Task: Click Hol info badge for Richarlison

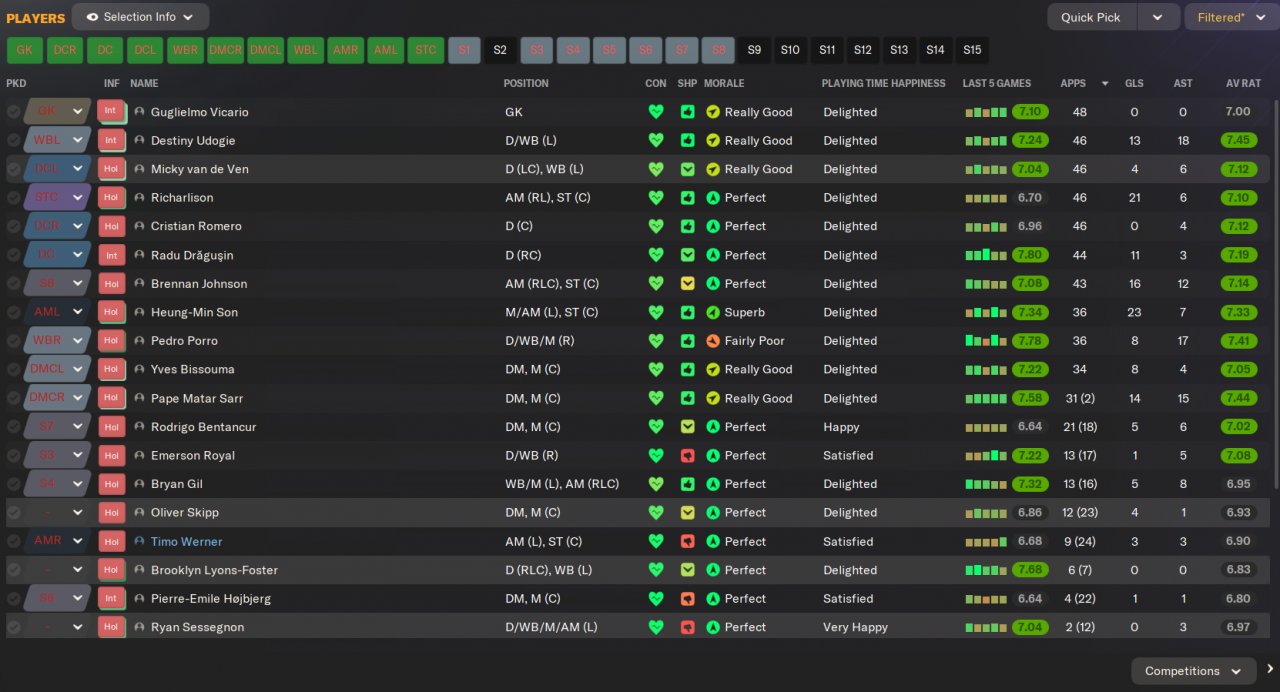Action: point(111,197)
